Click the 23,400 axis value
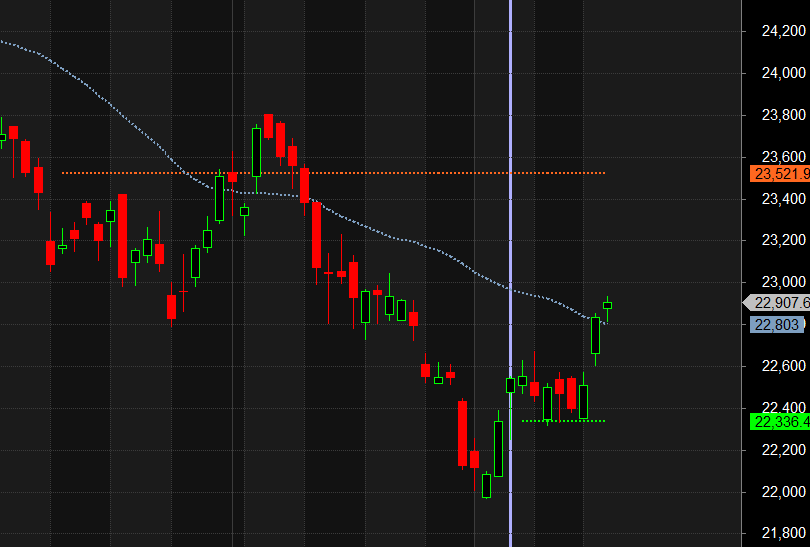The height and width of the screenshot is (547, 810). (x=784, y=199)
